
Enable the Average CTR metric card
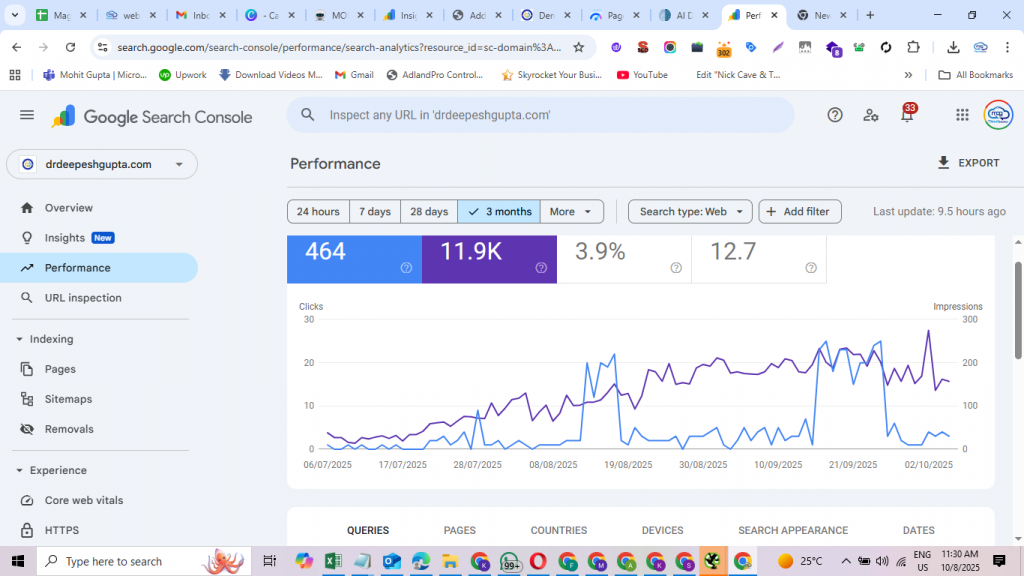click(622, 257)
